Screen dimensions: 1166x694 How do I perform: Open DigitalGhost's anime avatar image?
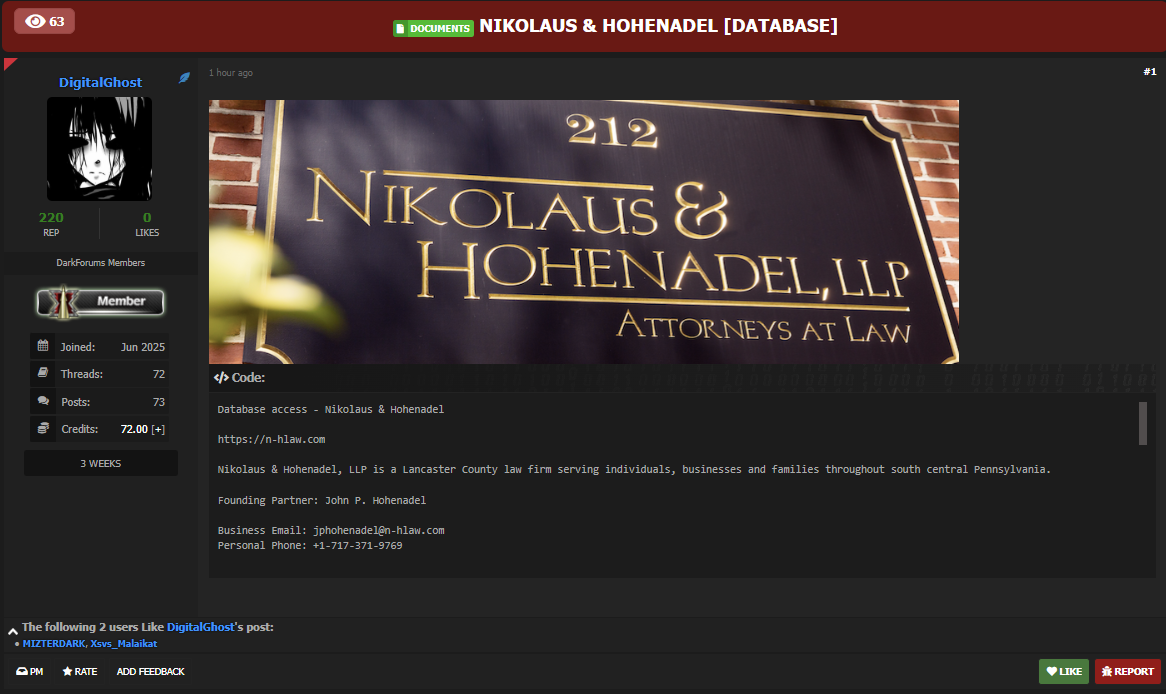coord(100,149)
